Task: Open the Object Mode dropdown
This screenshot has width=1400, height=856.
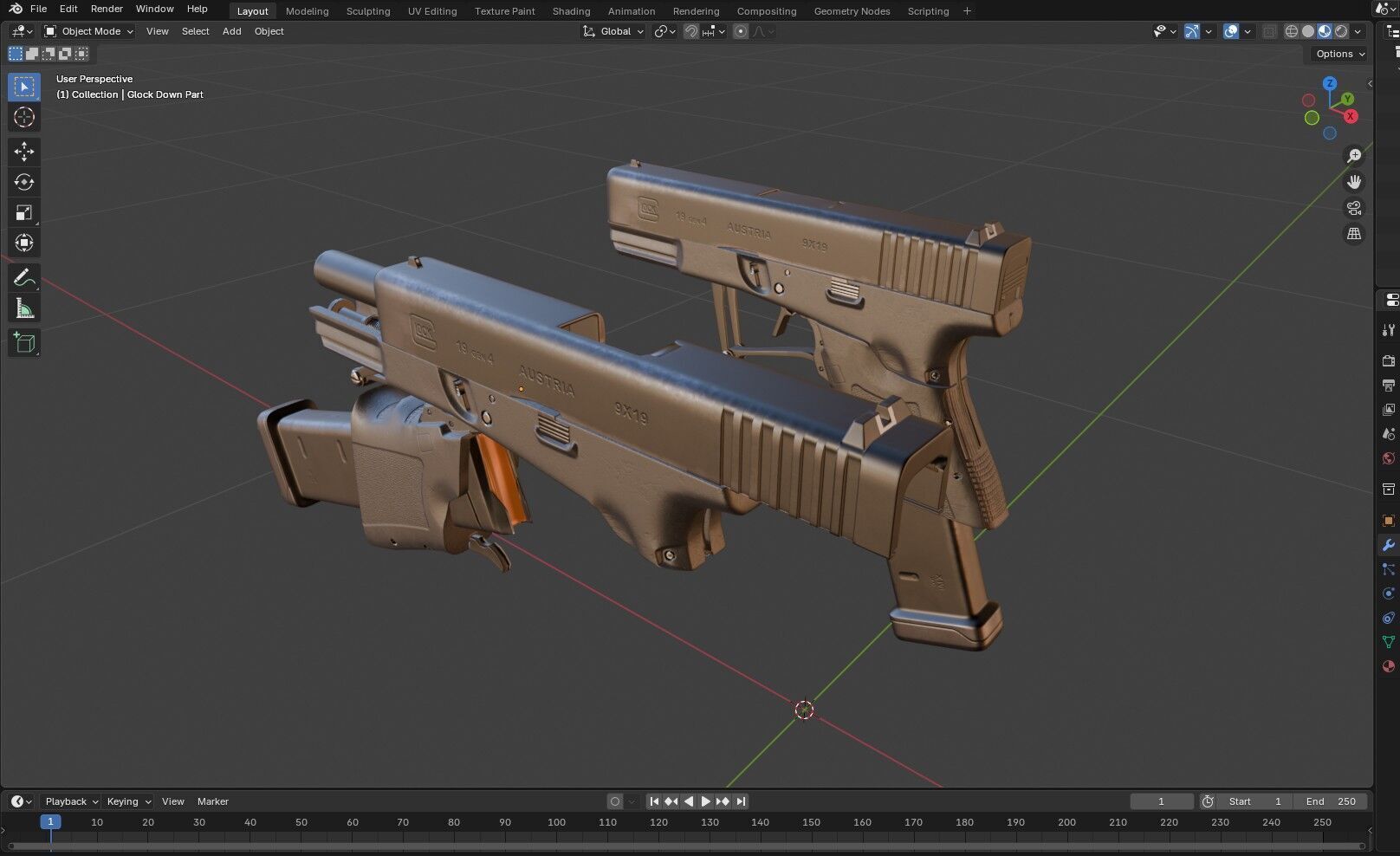Action: click(89, 31)
